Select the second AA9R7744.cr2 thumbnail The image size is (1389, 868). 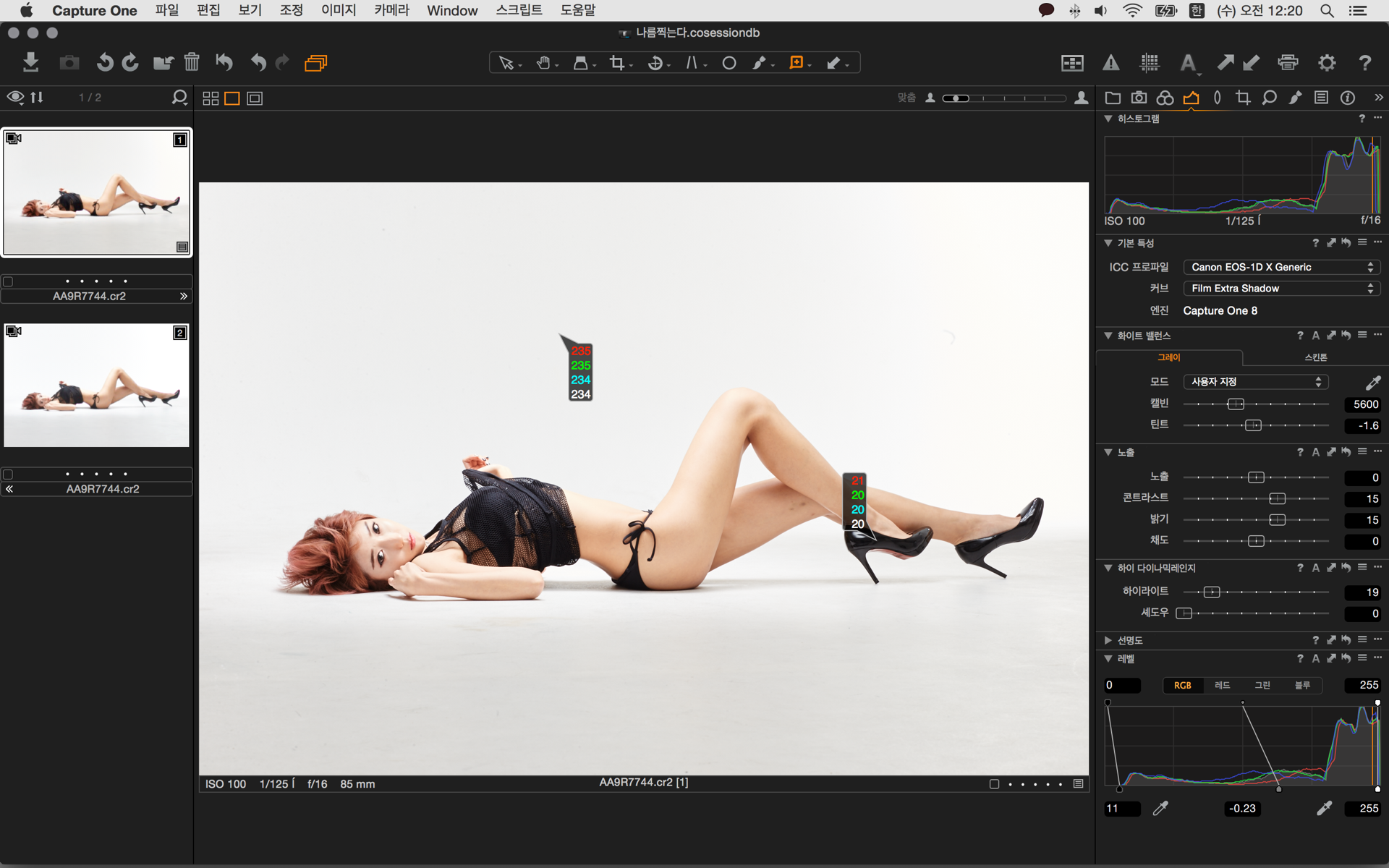[96, 385]
